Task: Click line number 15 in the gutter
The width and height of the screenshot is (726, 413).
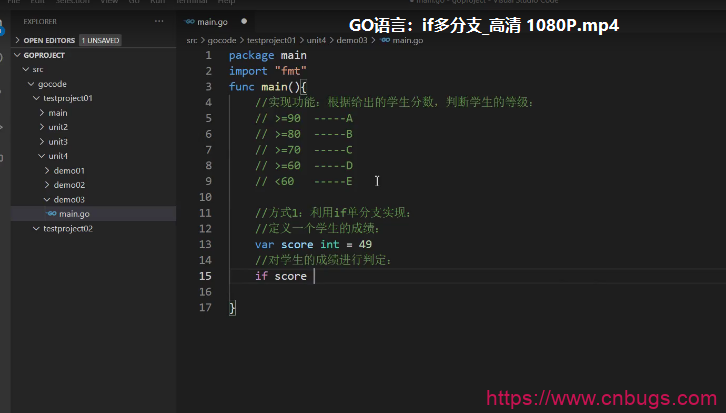Action: tap(205, 276)
